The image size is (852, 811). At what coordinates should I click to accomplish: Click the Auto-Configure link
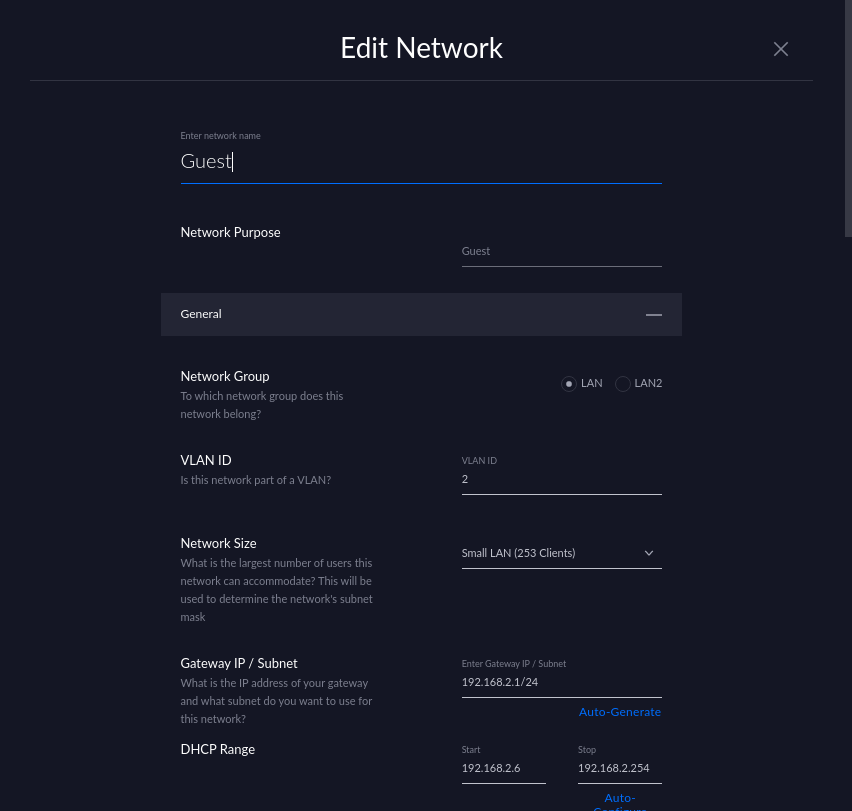(x=619, y=801)
